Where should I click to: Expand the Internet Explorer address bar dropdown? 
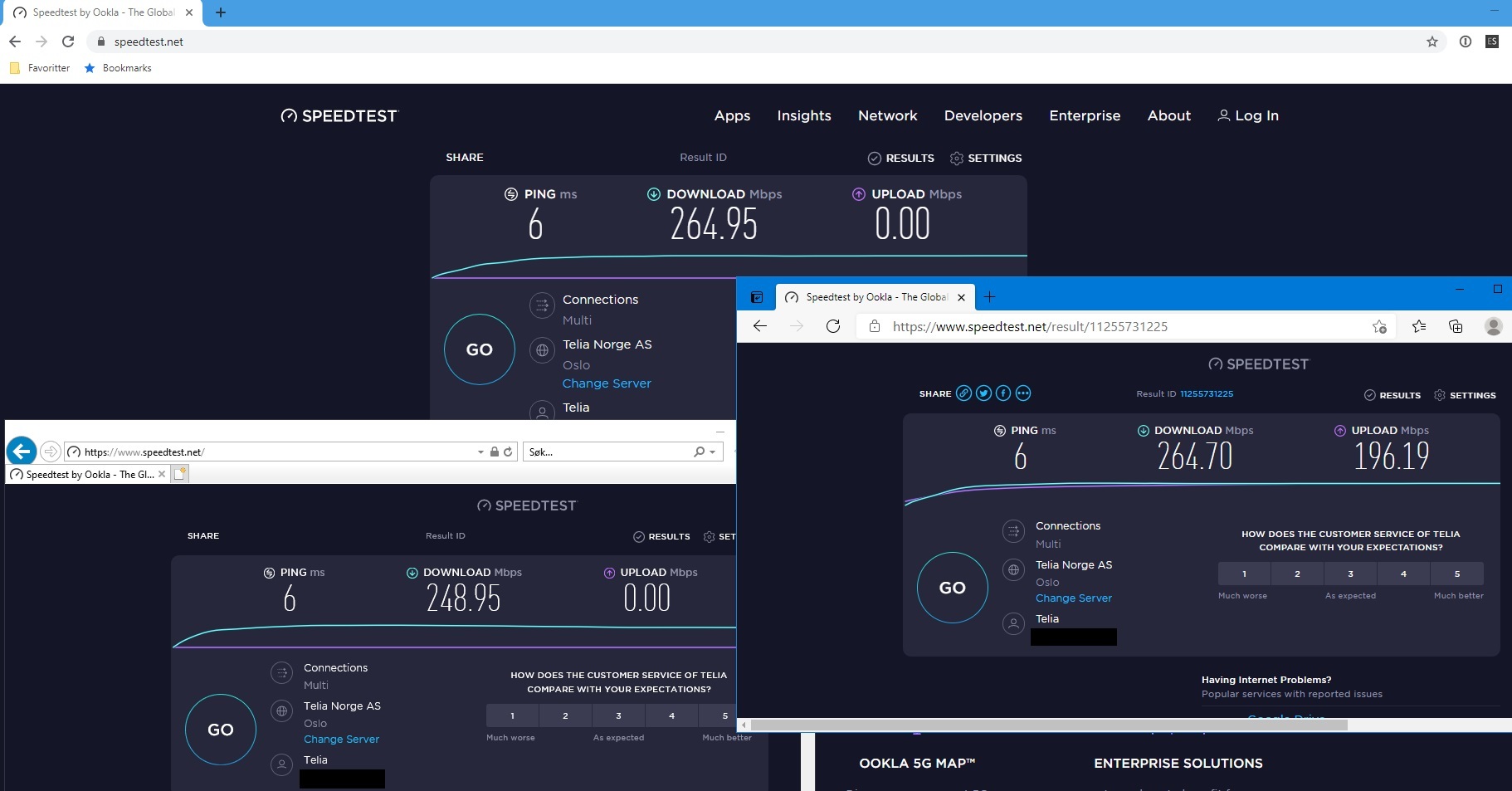(480, 452)
